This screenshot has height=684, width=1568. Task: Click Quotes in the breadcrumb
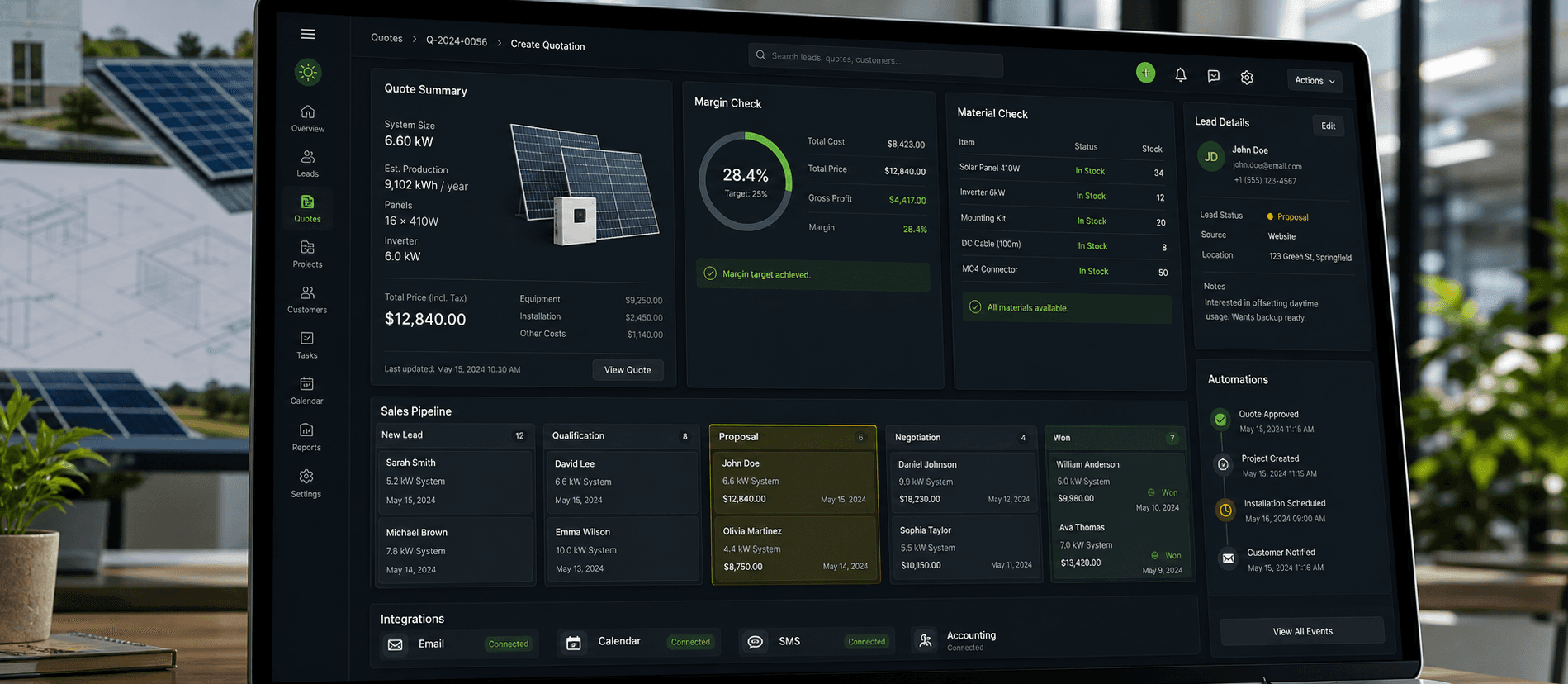click(386, 38)
